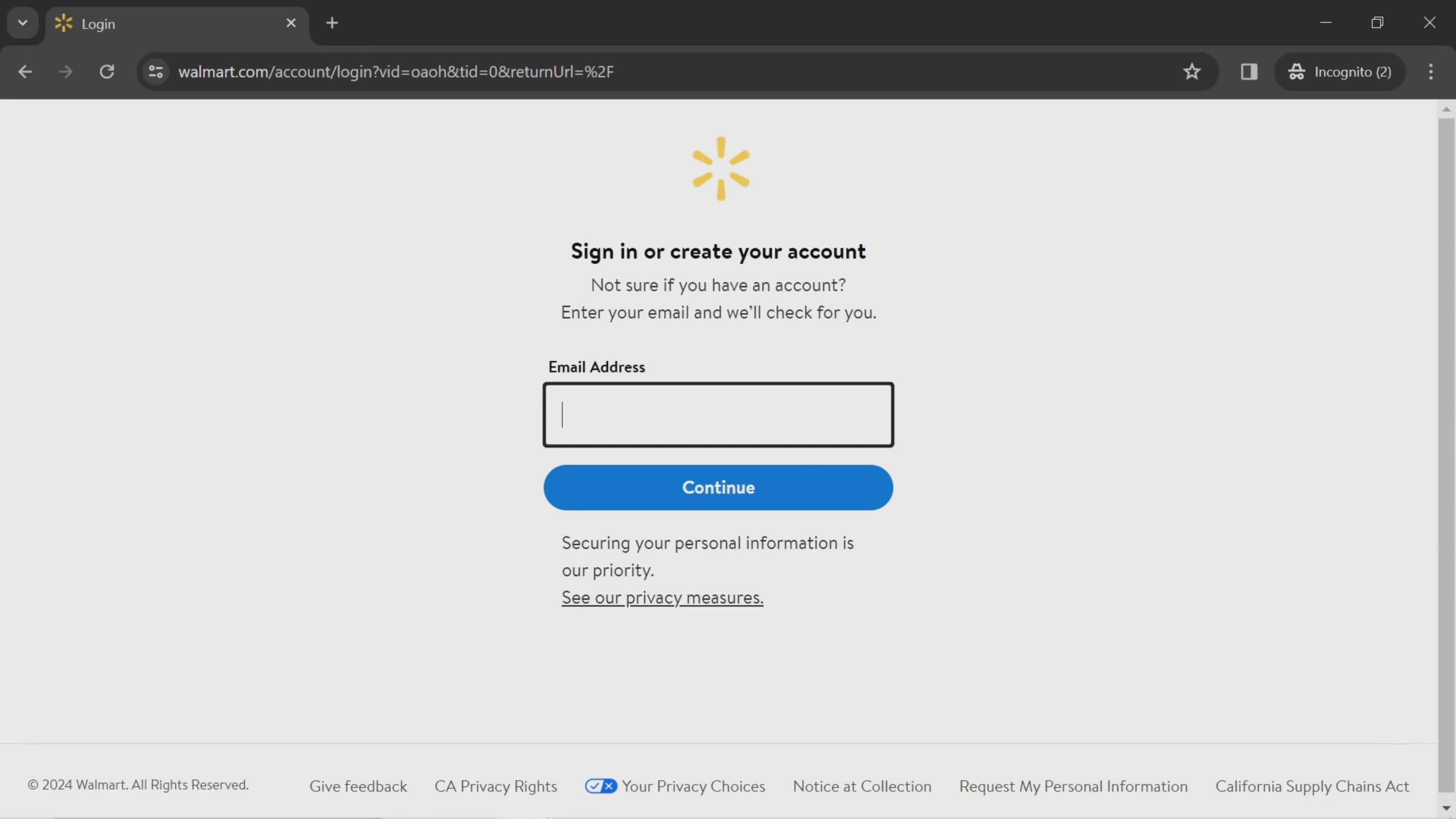
Task: Open the browser tab list dropdown
Action: tap(22, 22)
